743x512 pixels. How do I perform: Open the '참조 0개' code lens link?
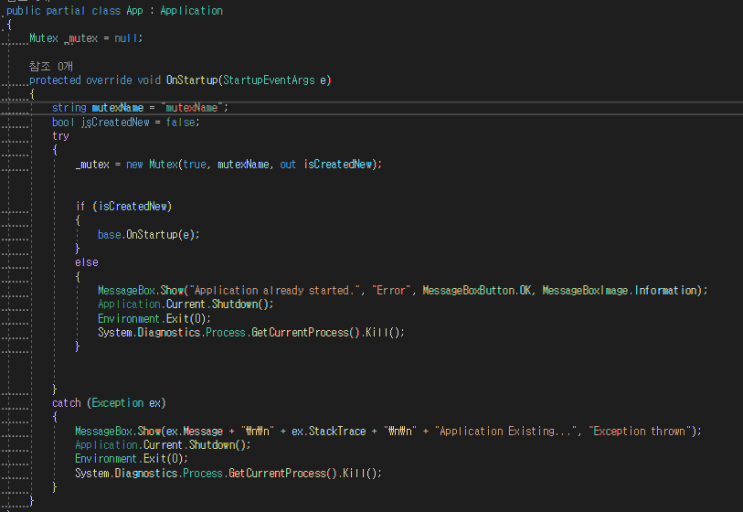point(51,66)
